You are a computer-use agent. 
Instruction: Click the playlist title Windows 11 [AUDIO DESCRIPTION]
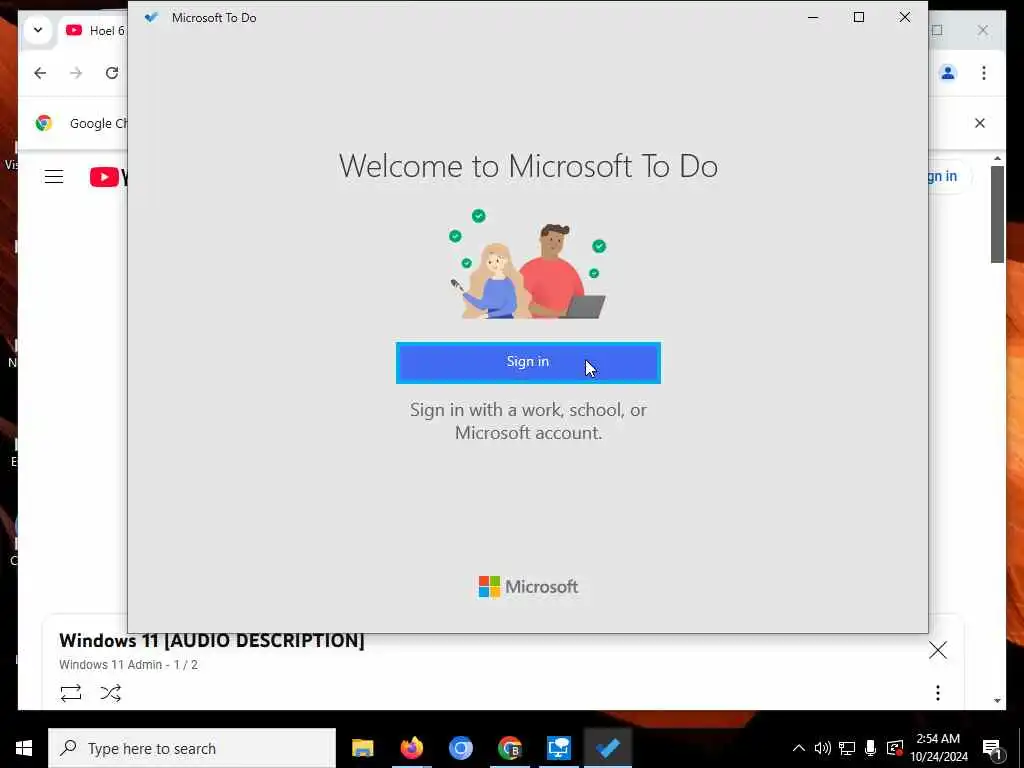pos(212,641)
